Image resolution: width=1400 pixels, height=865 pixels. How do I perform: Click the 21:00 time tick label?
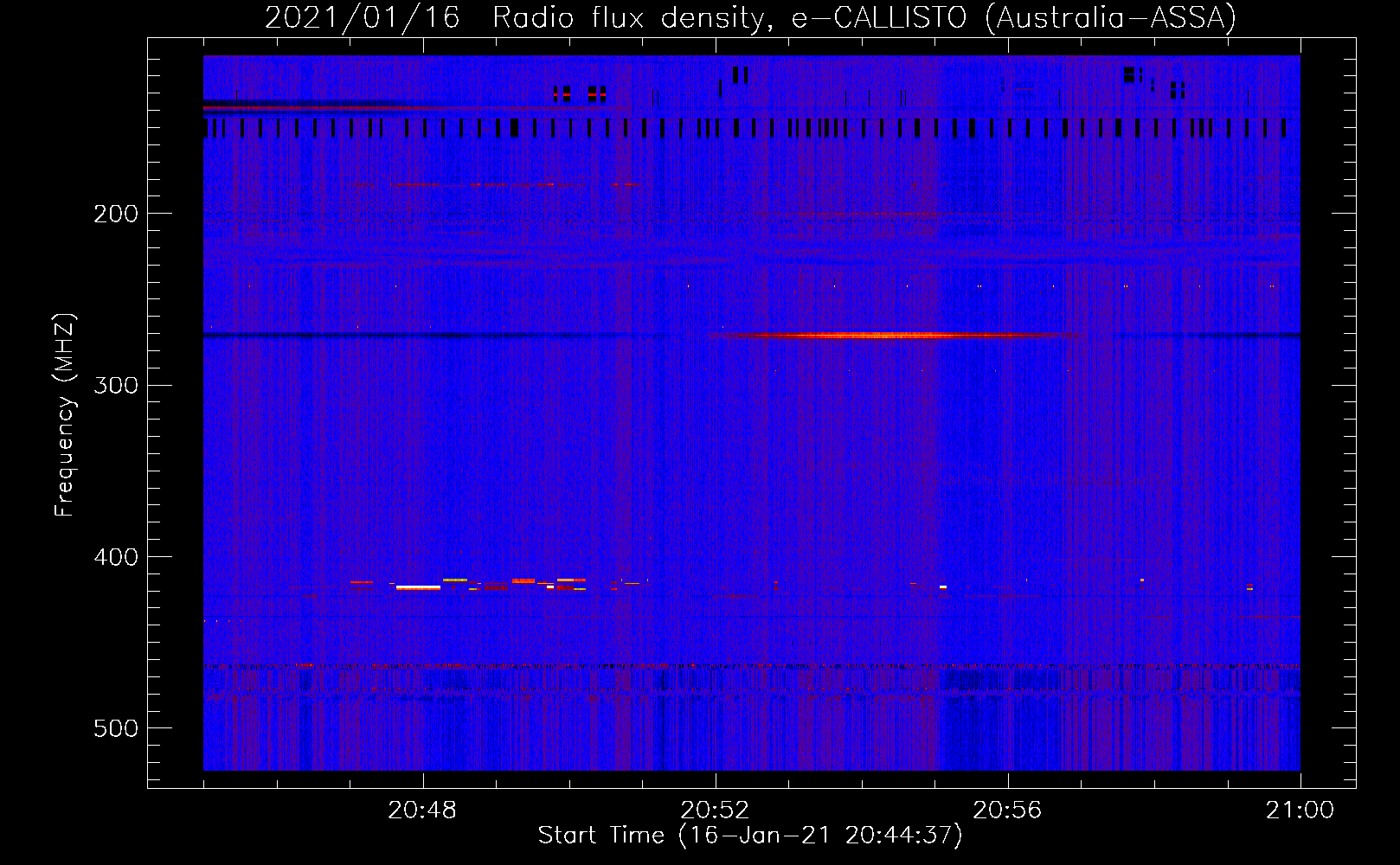tap(1300, 811)
